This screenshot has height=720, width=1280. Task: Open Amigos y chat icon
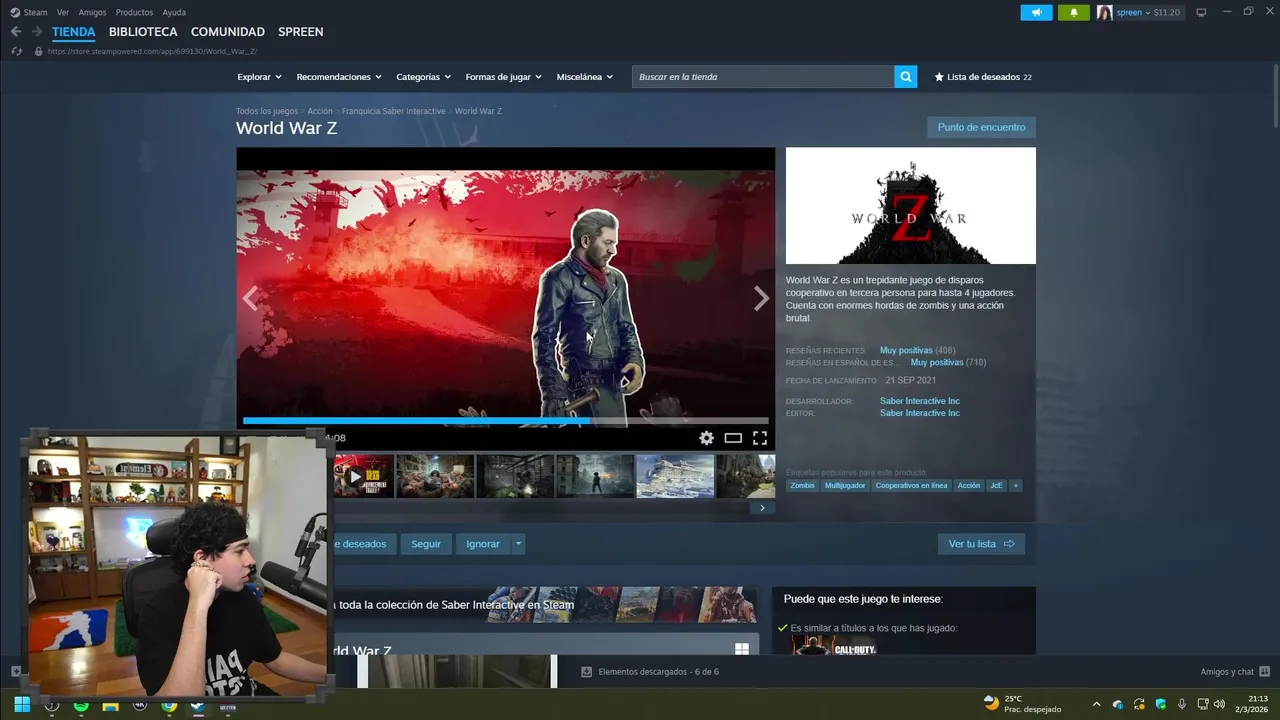(1264, 672)
